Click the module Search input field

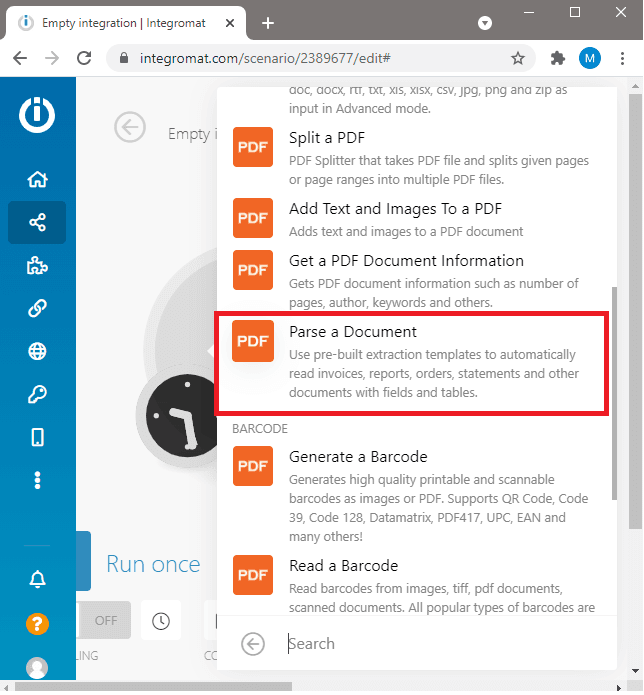coord(440,644)
